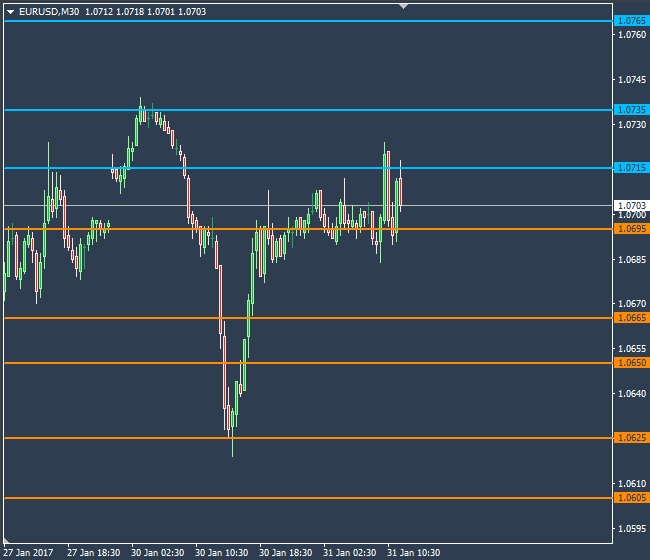Click the chart shift triangle marker at top

(403, 6)
